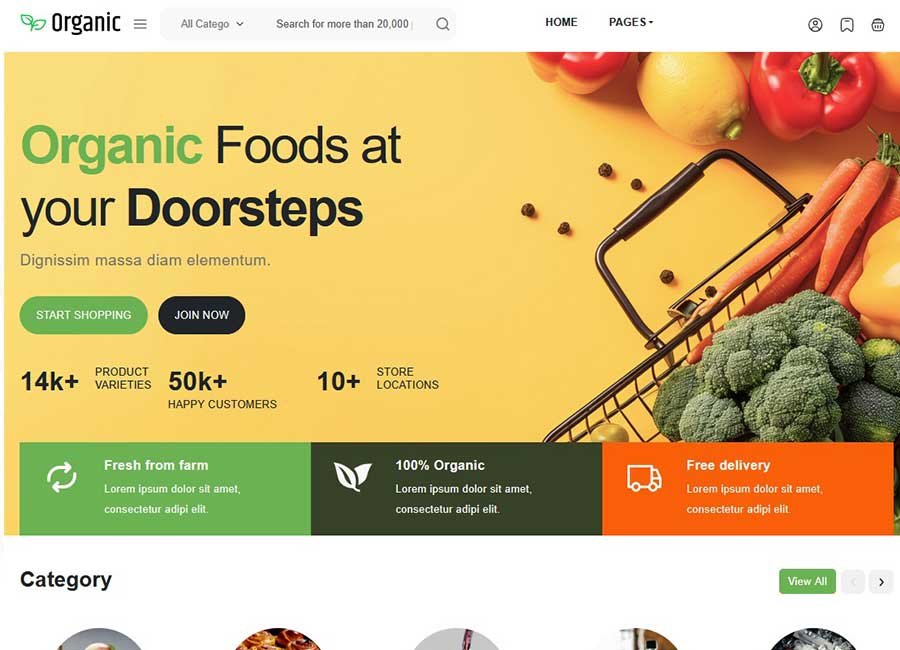
Task: Click the Fresh from farm refresh icon
Action: click(61, 477)
